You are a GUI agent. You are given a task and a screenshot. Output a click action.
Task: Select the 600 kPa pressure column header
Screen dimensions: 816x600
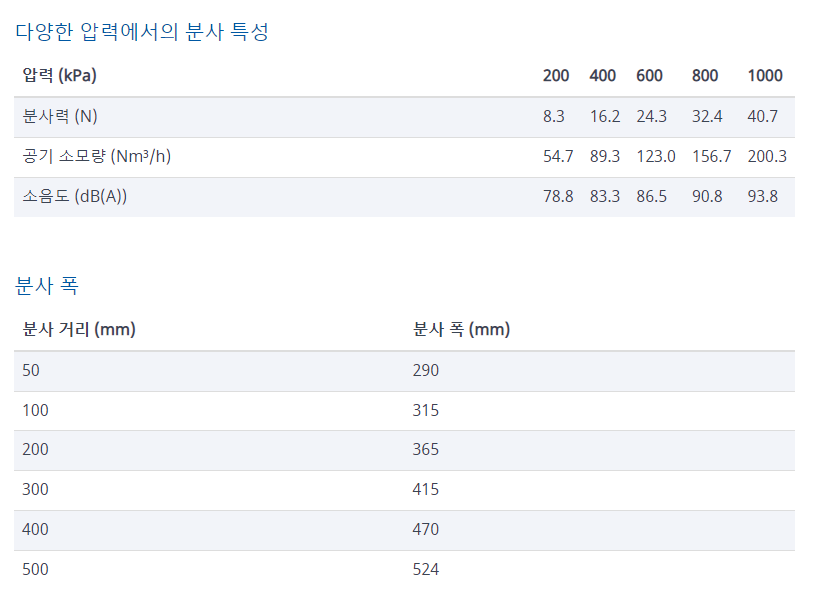click(649, 76)
